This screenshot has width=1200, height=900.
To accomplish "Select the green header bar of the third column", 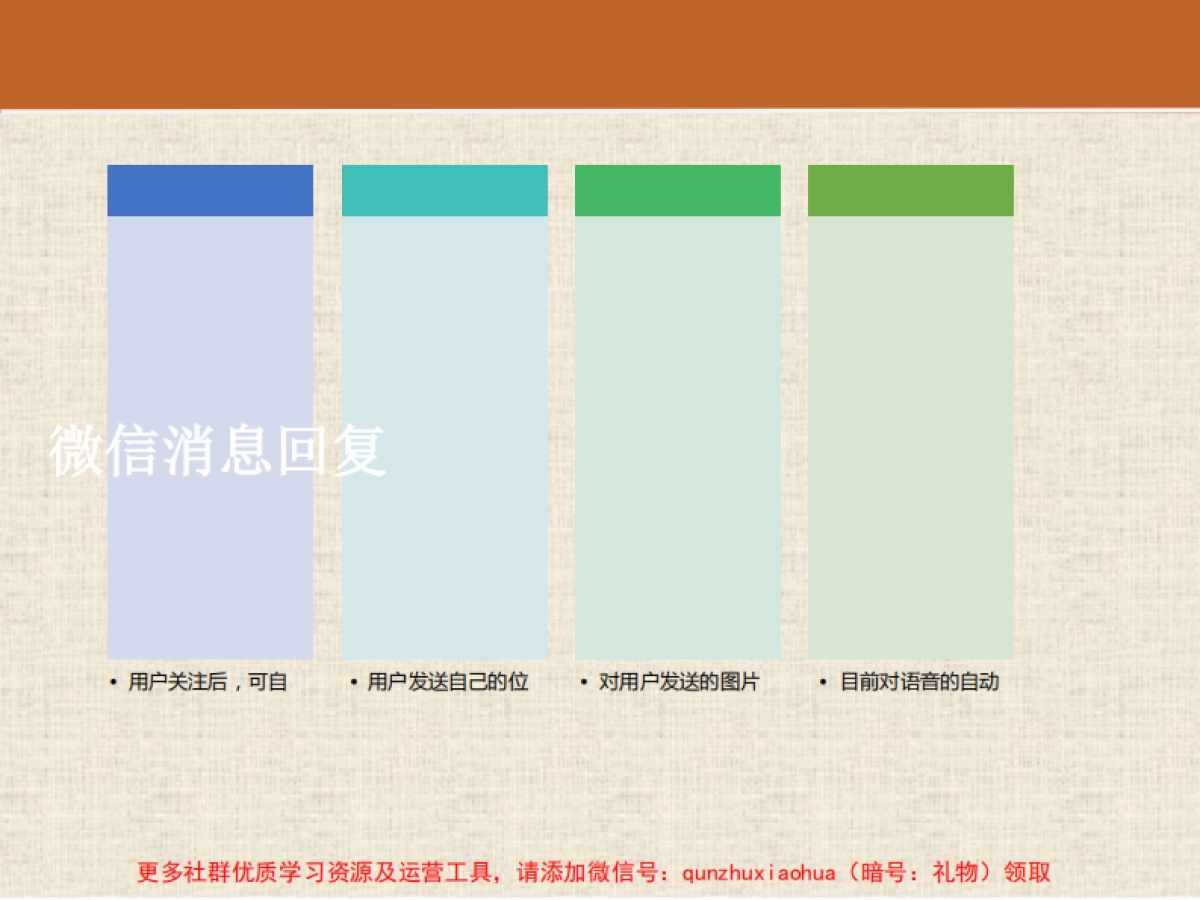I will [678, 190].
